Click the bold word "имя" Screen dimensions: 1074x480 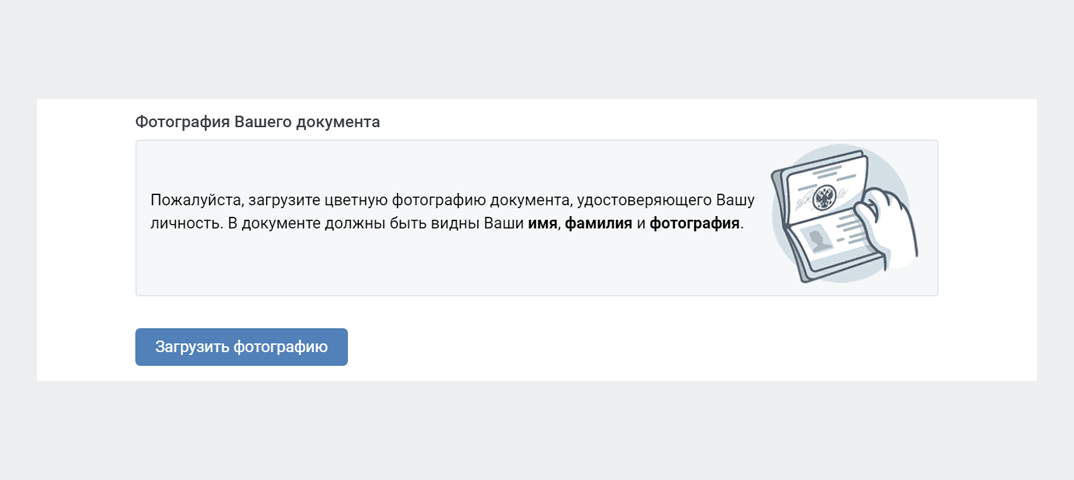[x=542, y=223]
